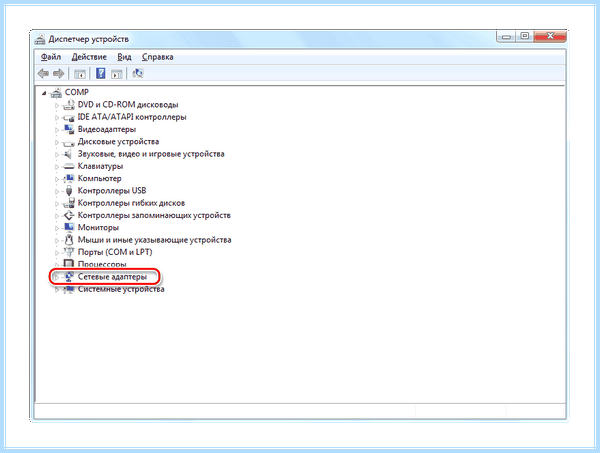The image size is (600, 453).
Task: Click the Сетевые адаптеры network icon
Action: coord(69,276)
